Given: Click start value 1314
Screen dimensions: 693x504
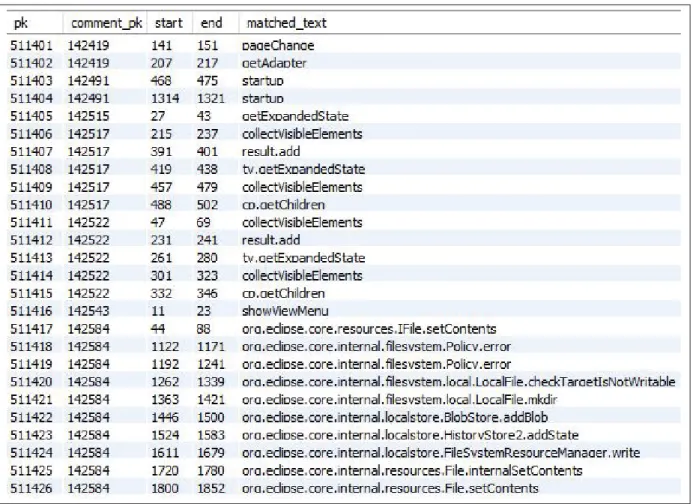Looking at the screenshot, I should 165,99.
